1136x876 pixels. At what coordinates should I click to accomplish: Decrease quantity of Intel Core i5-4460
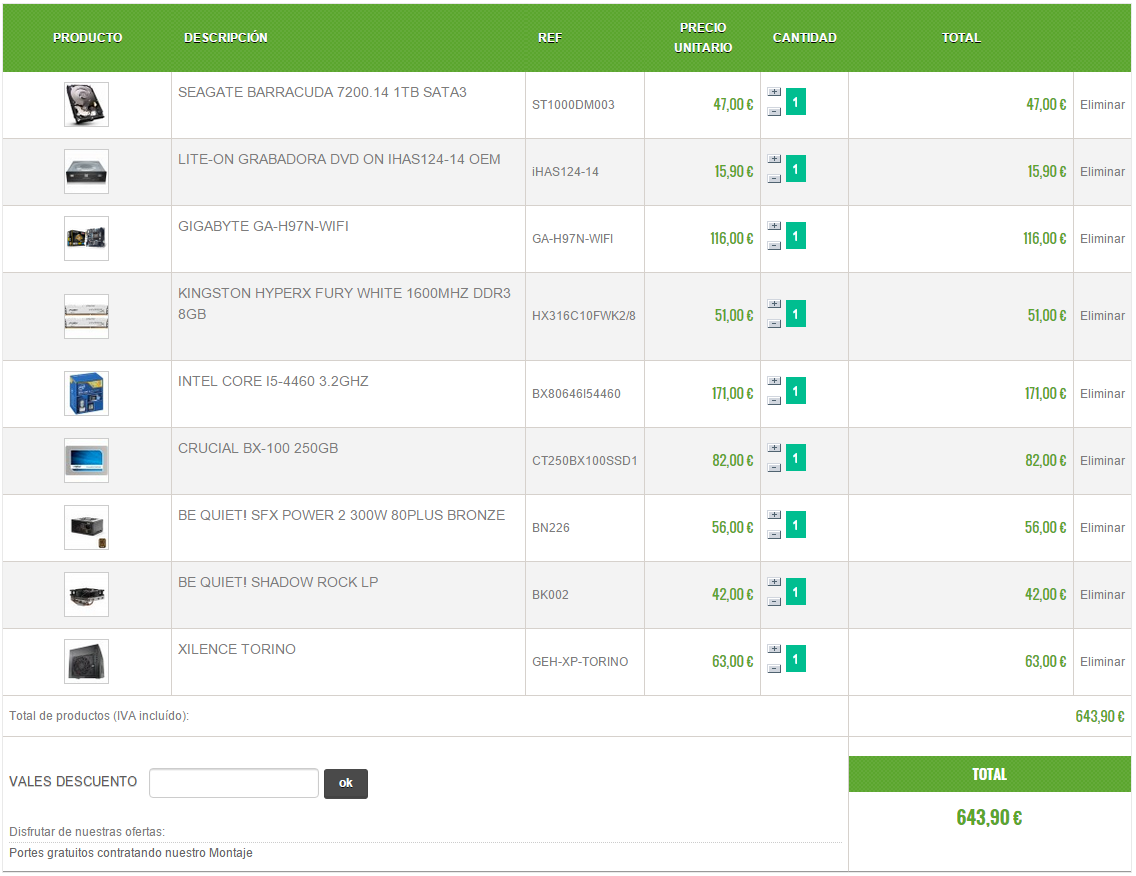point(774,401)
